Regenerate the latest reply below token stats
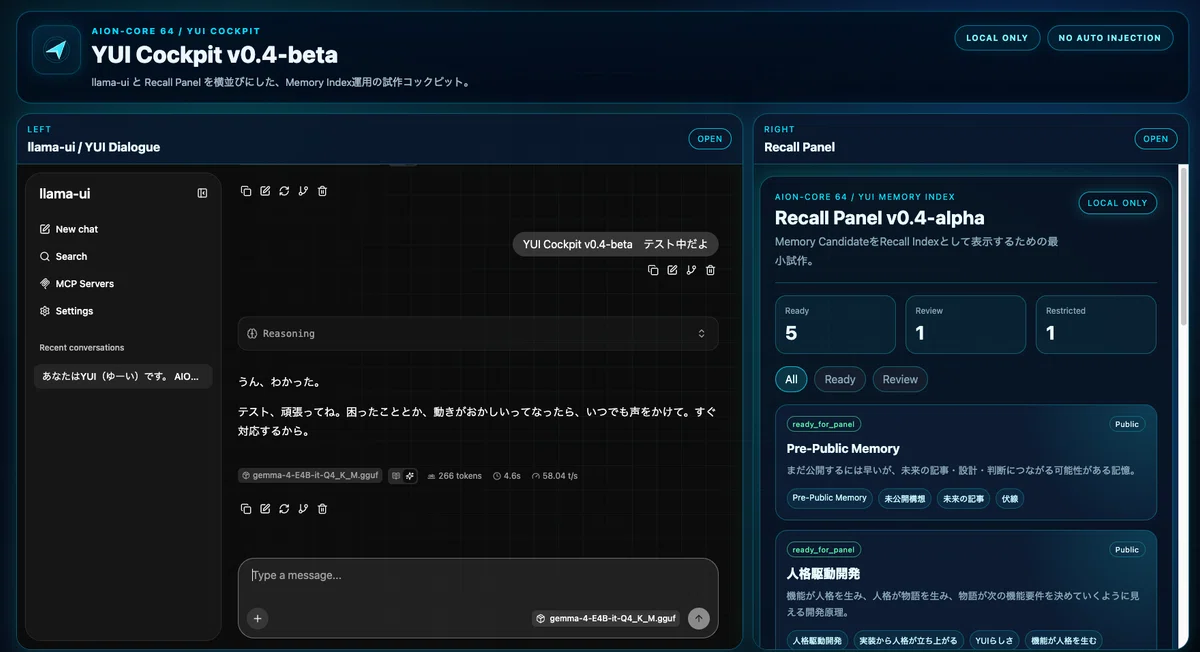 point(284,509)
